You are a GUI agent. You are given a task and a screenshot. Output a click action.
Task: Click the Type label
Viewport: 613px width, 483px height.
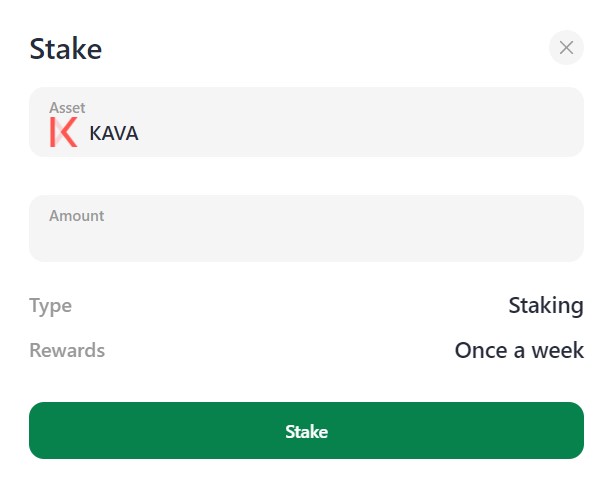click(x=50, y=305)
